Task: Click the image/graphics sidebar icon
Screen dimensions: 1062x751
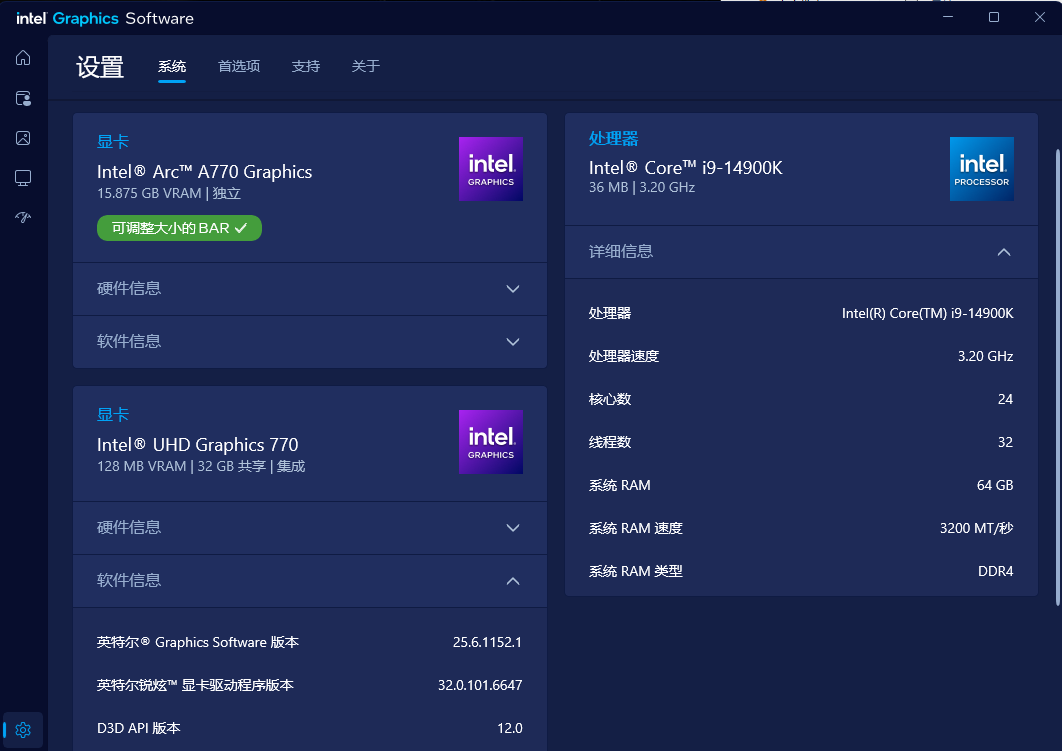Action: pos(23,138)
